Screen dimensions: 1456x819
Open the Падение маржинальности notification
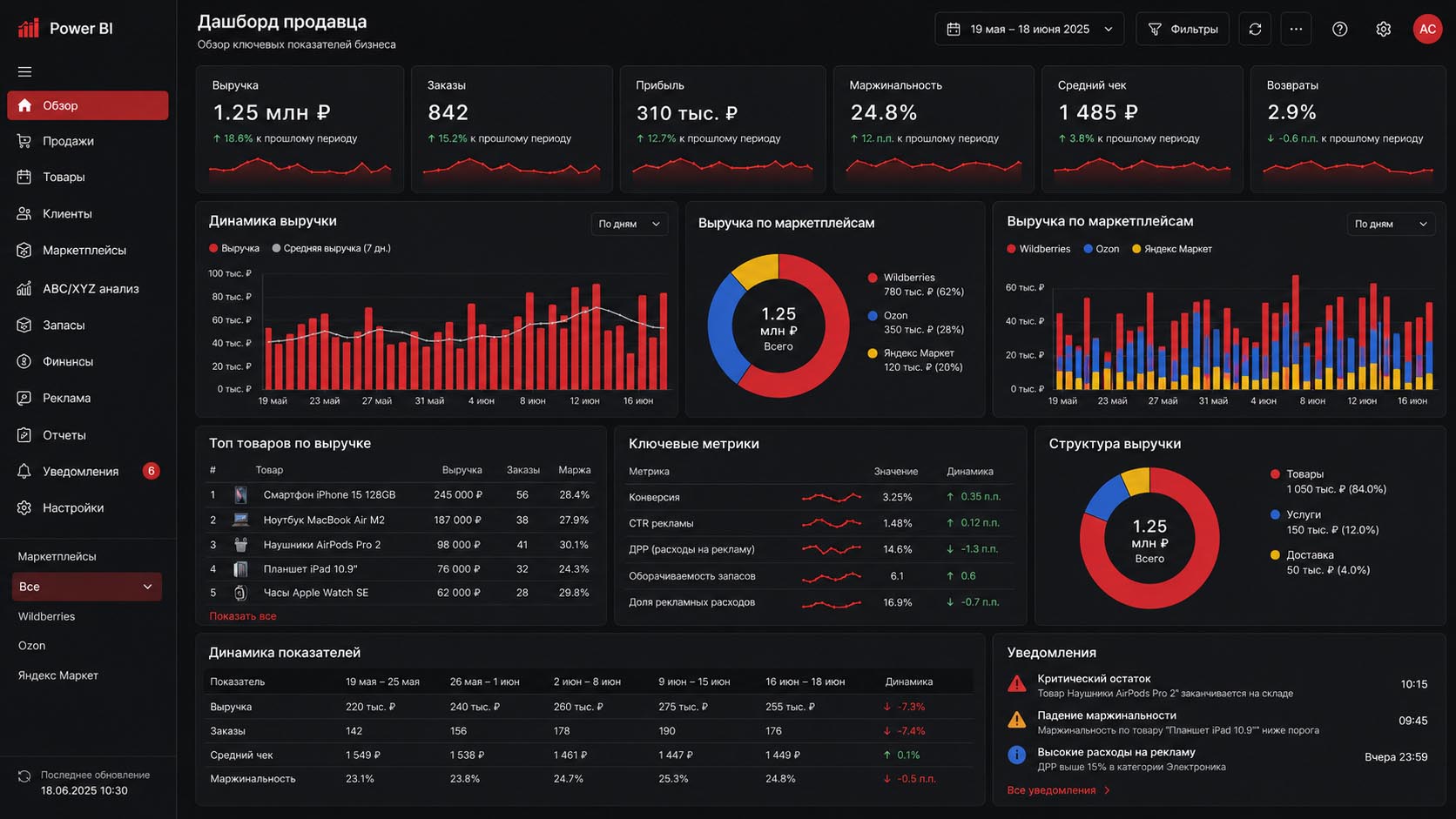coord(1219,722)
